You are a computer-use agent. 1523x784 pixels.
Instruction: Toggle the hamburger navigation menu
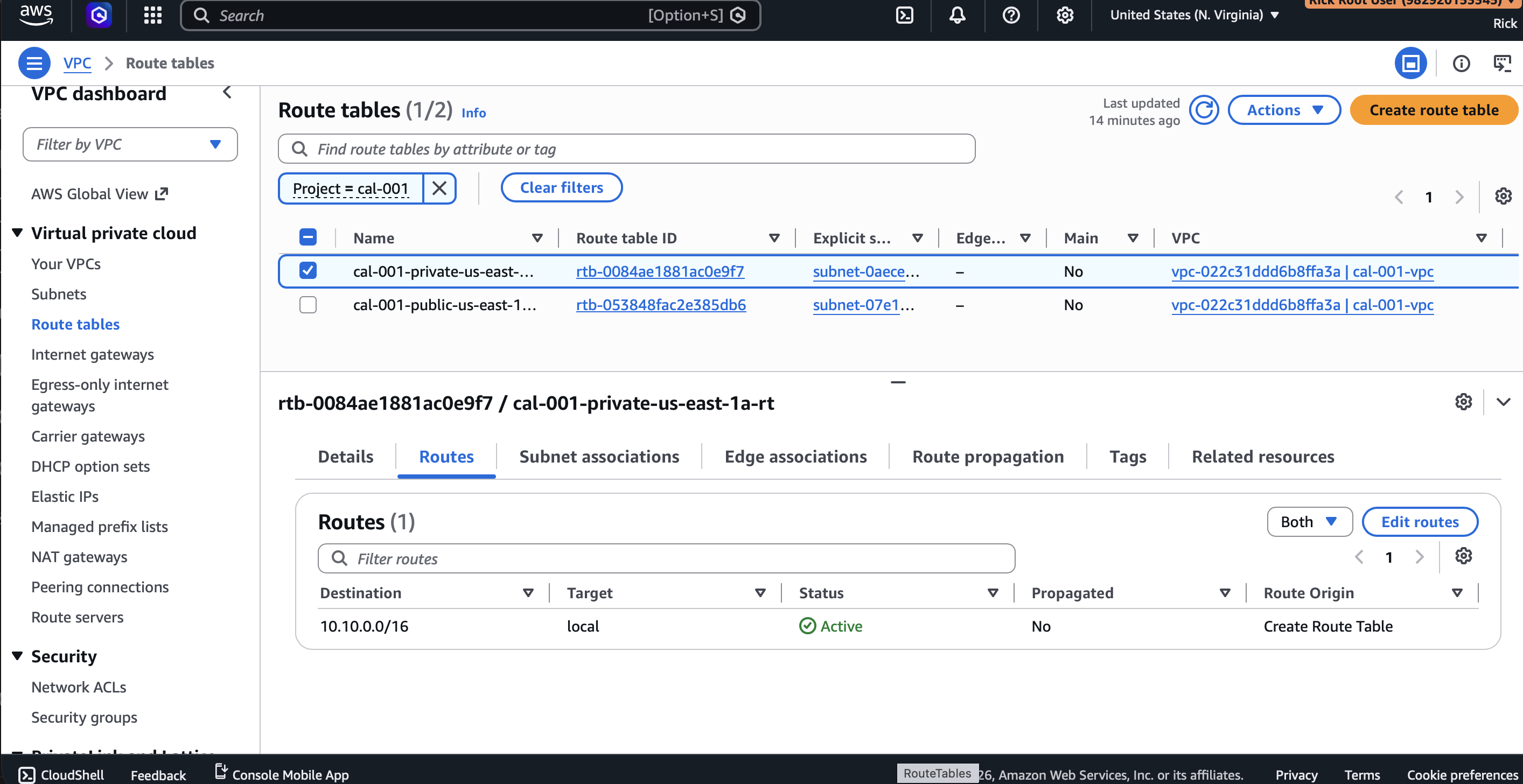tap(34, 62)
